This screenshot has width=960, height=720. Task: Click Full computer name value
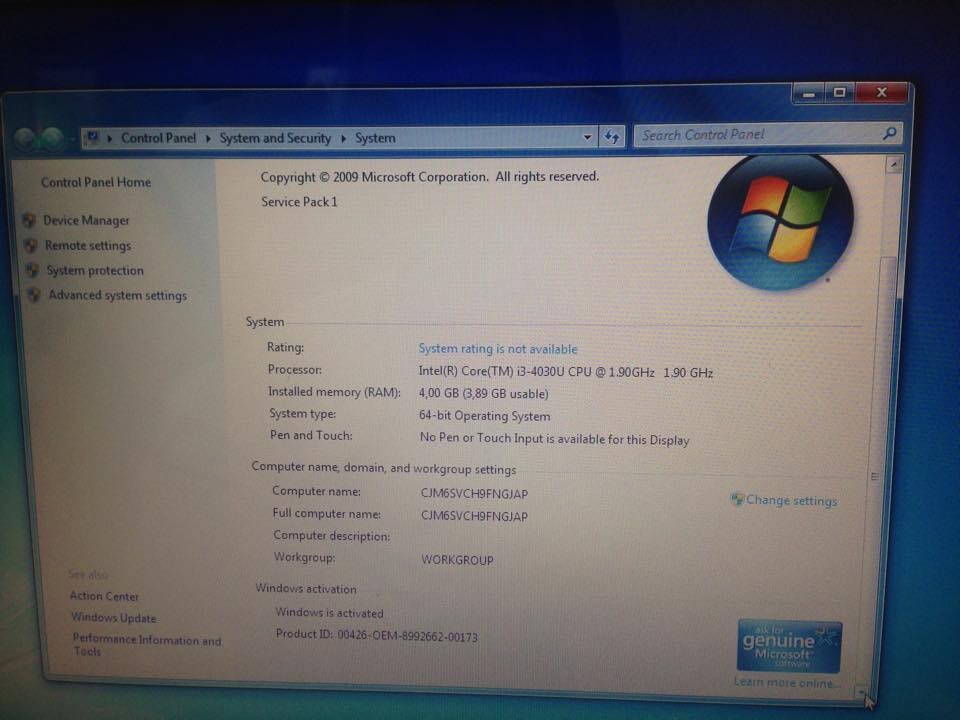click(474, 516)
